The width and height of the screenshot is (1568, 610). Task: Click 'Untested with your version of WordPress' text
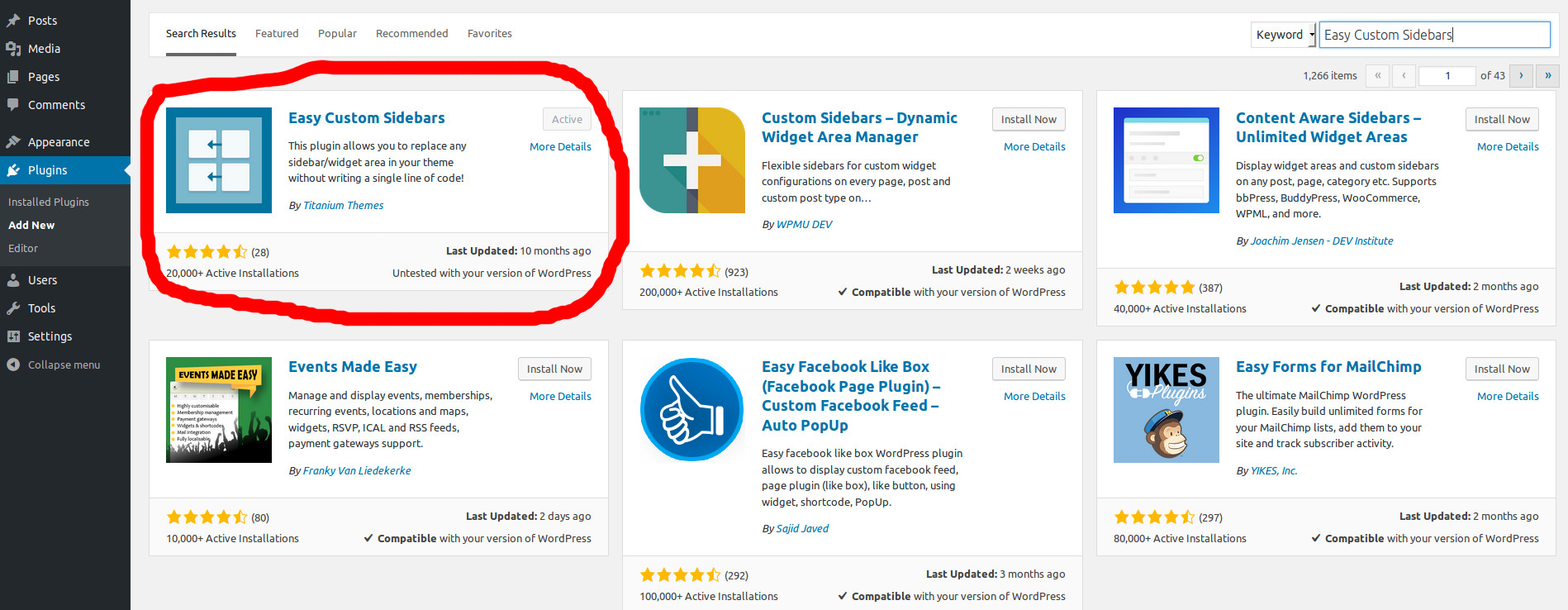(492, 273)
